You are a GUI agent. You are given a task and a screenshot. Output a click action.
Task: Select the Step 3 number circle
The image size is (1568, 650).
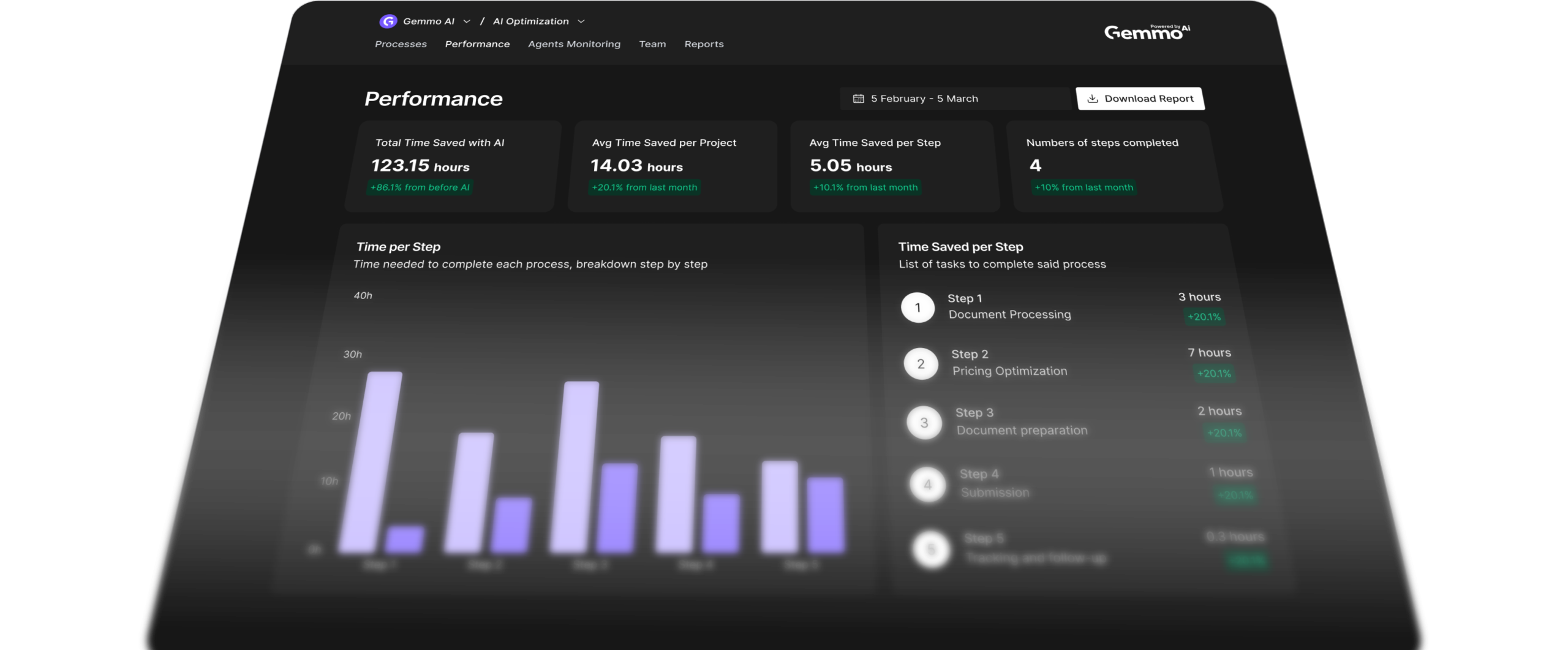pyautogui.click(x=924, y=423)
